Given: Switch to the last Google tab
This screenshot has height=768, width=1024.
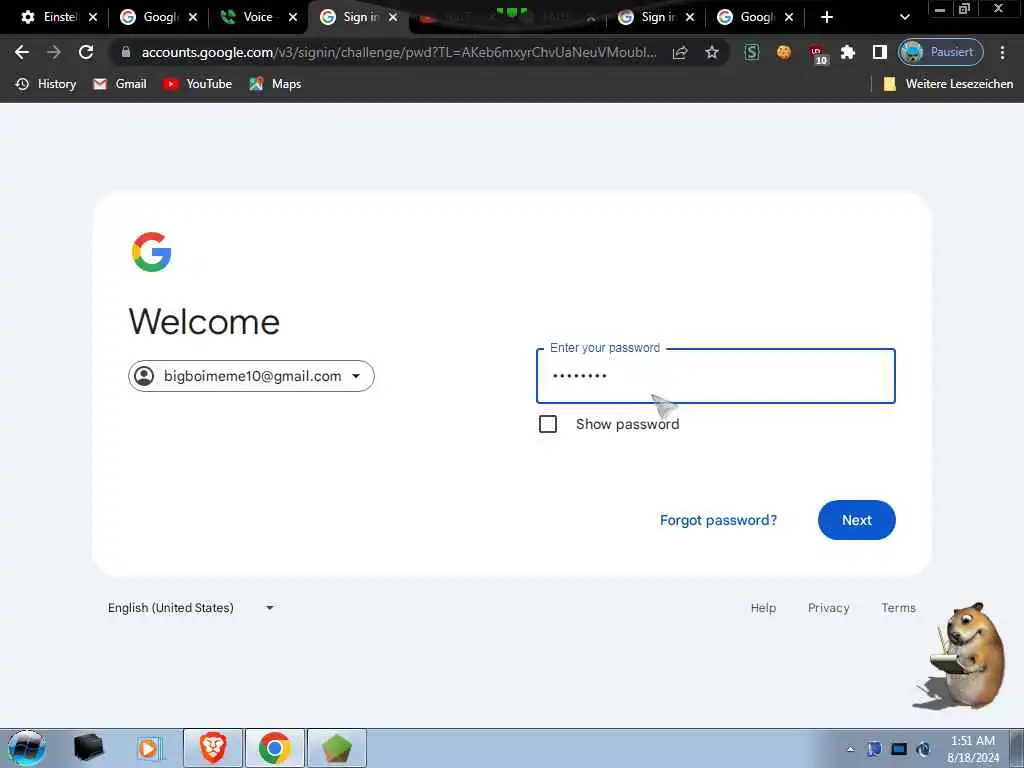Looking at the screenshot, I should [x=746, y=17].
